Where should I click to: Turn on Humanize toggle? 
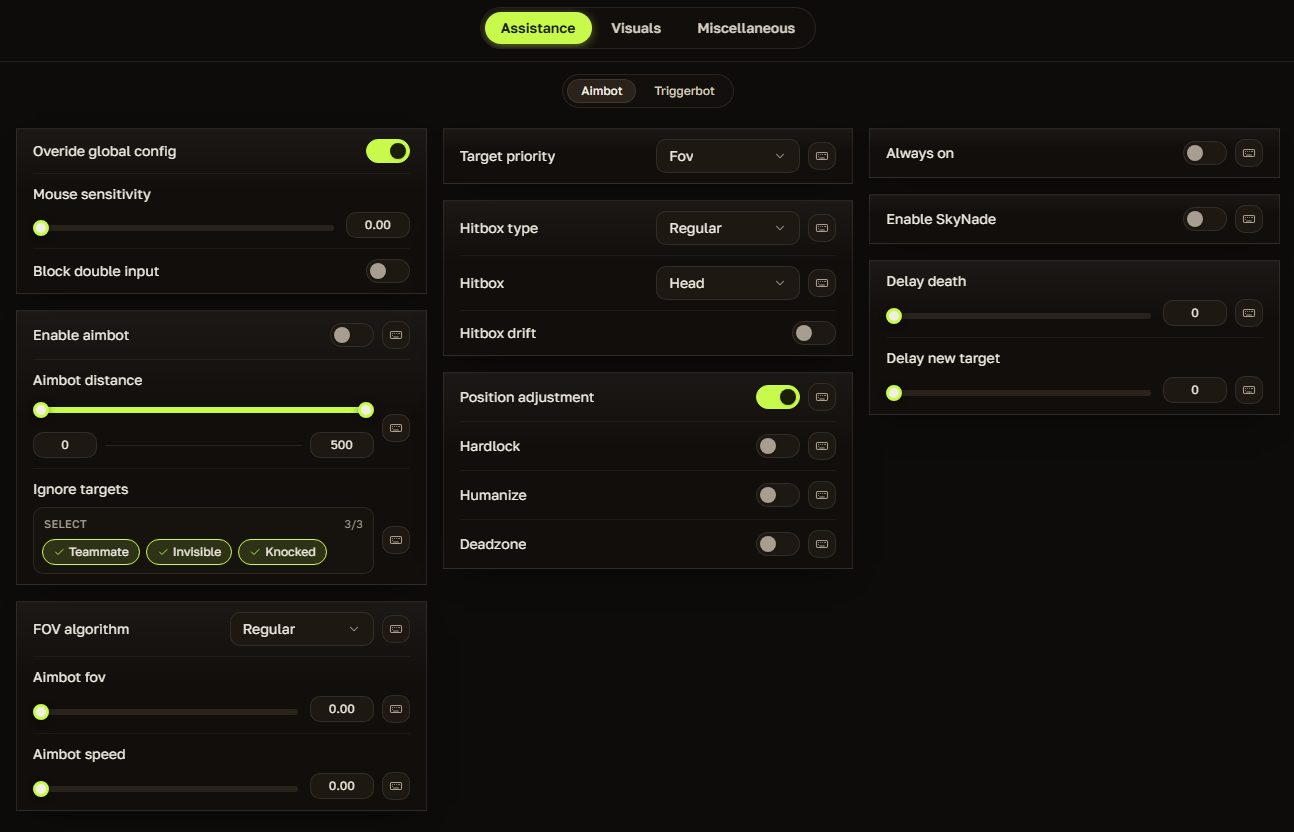778,495
